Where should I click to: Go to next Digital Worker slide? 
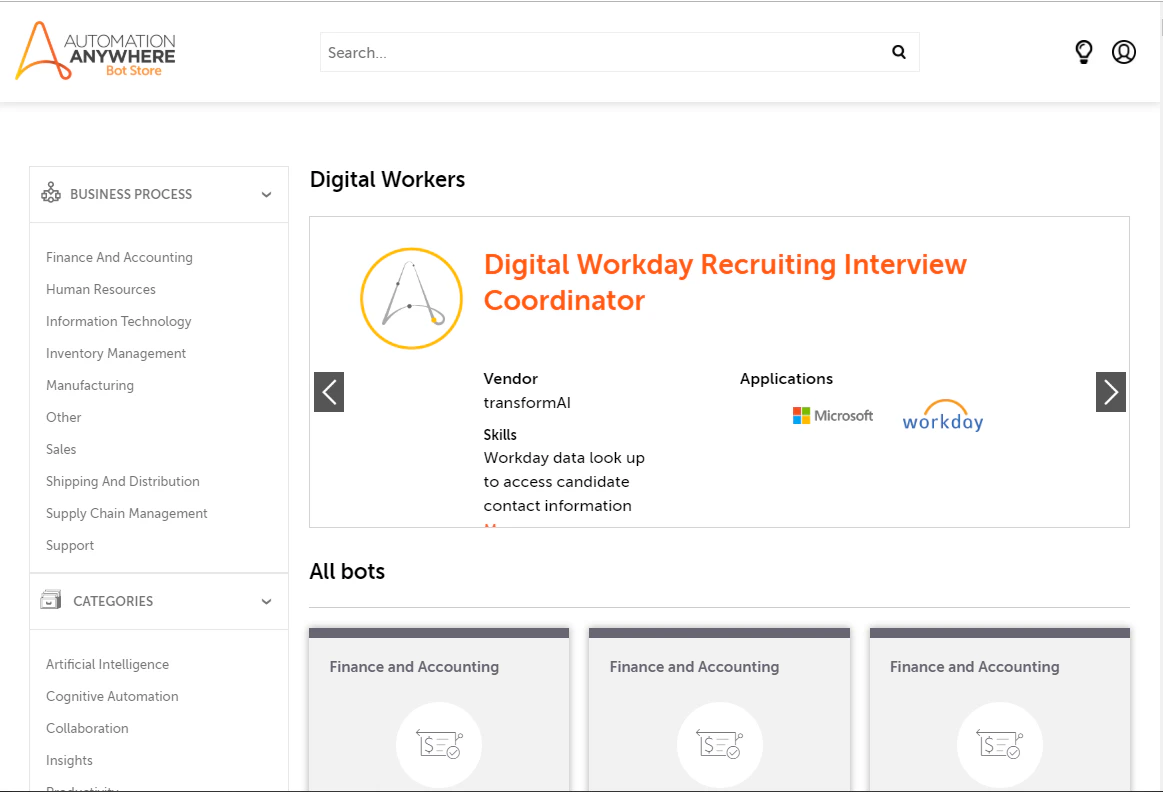tap(1110, 392)
